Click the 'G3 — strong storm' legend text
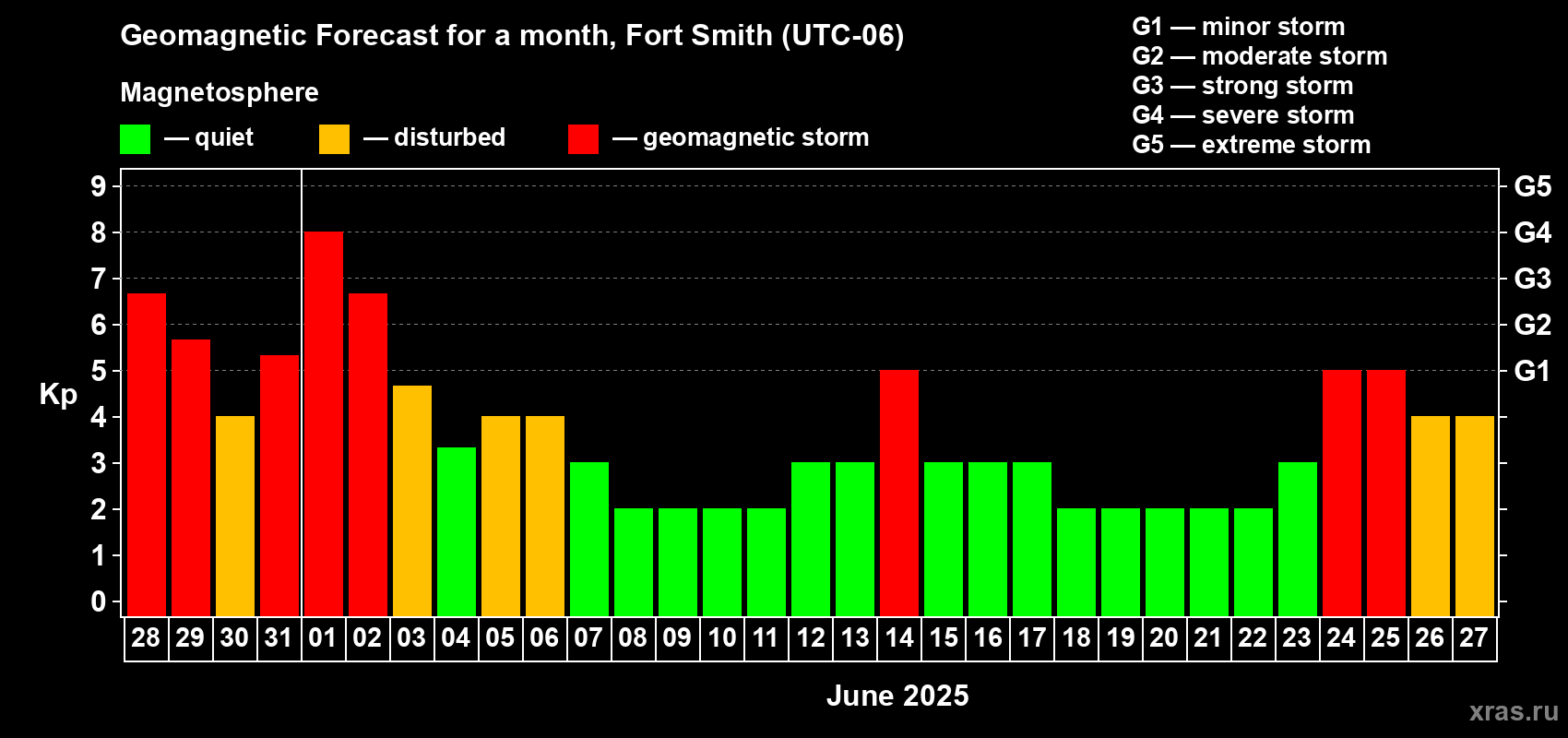This screenshot has height=738, width=1568. (1243, 86)
